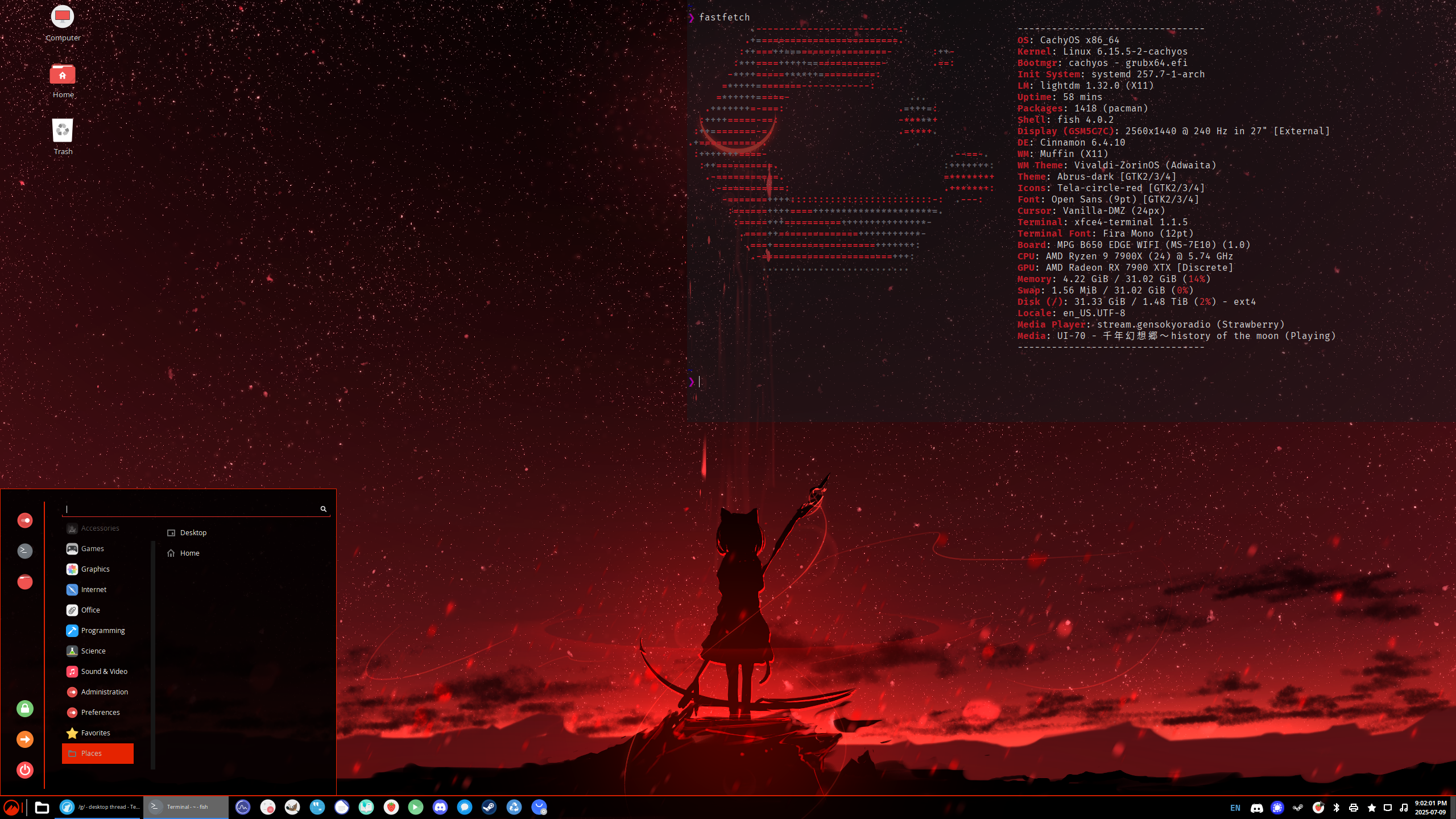Image resolution: width=1456 pixels, height=819 pixels.
Task: Launch the system monitor panel icon
Action: (x=243, y=807)
